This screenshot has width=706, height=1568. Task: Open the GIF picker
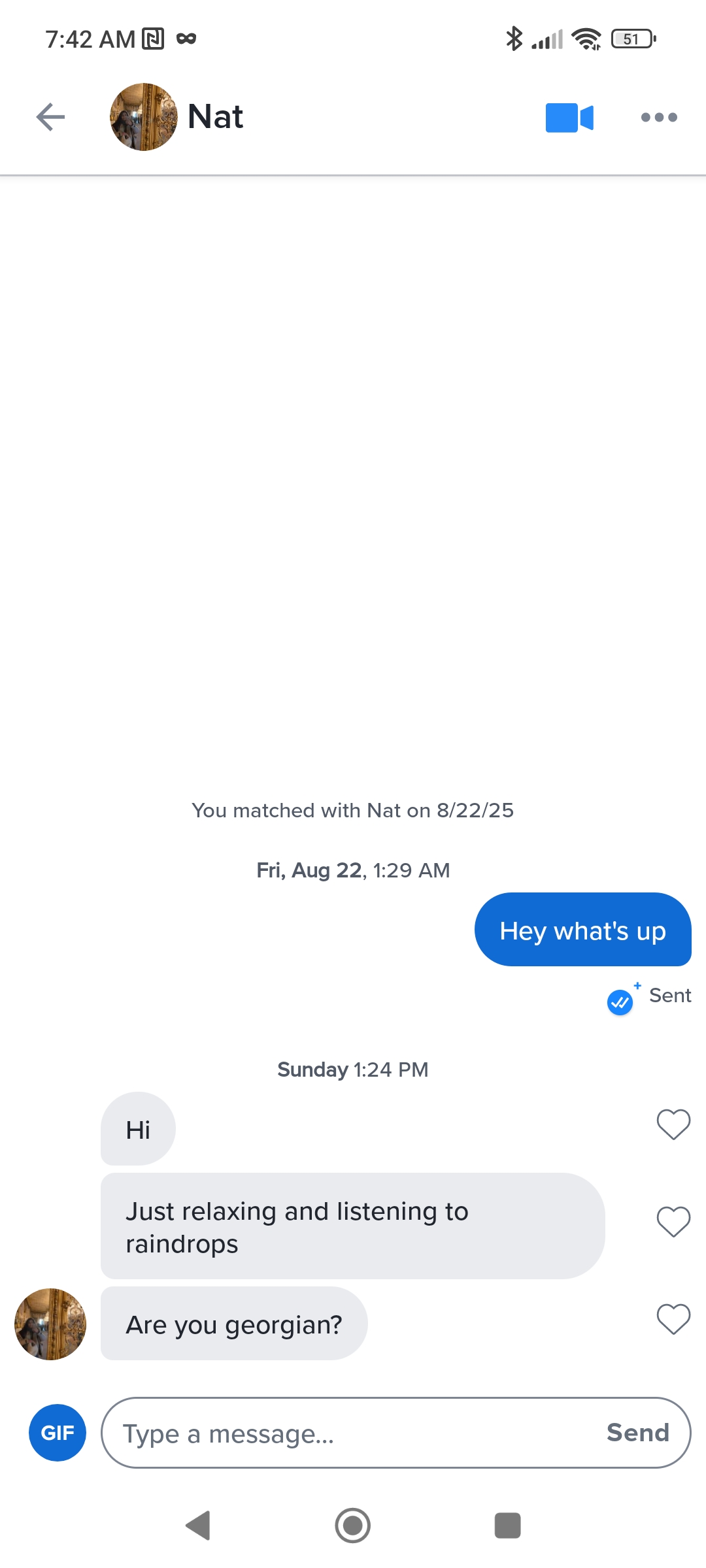(x=58, y=1433)
